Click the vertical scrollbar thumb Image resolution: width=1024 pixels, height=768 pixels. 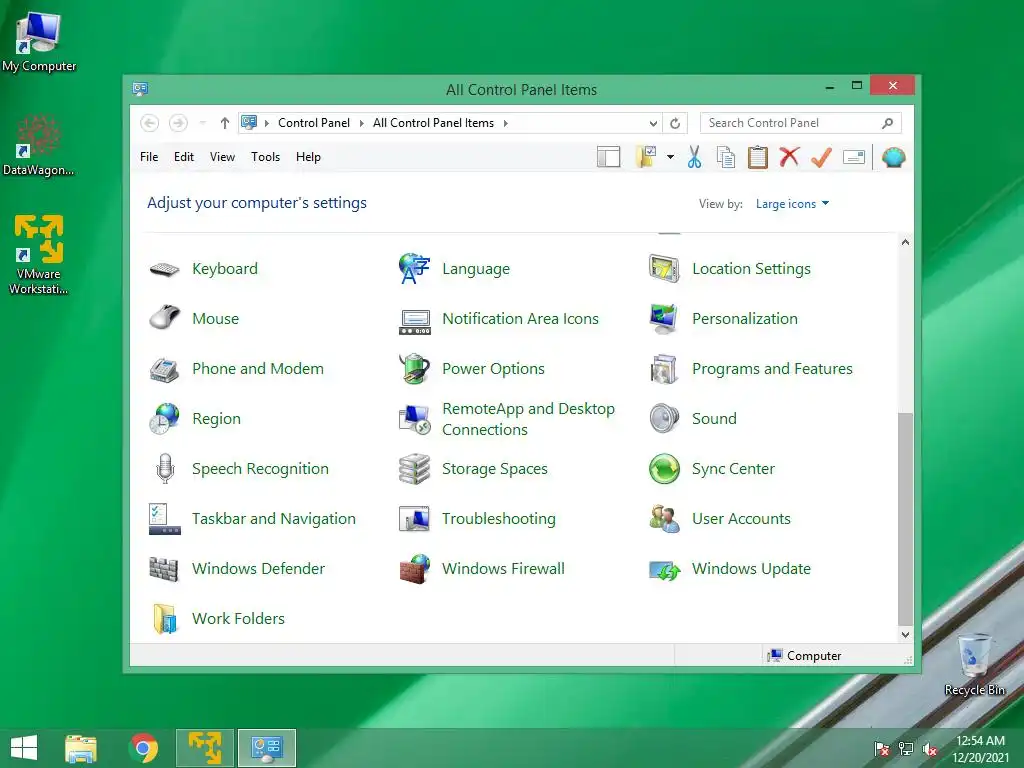point(905,518)
